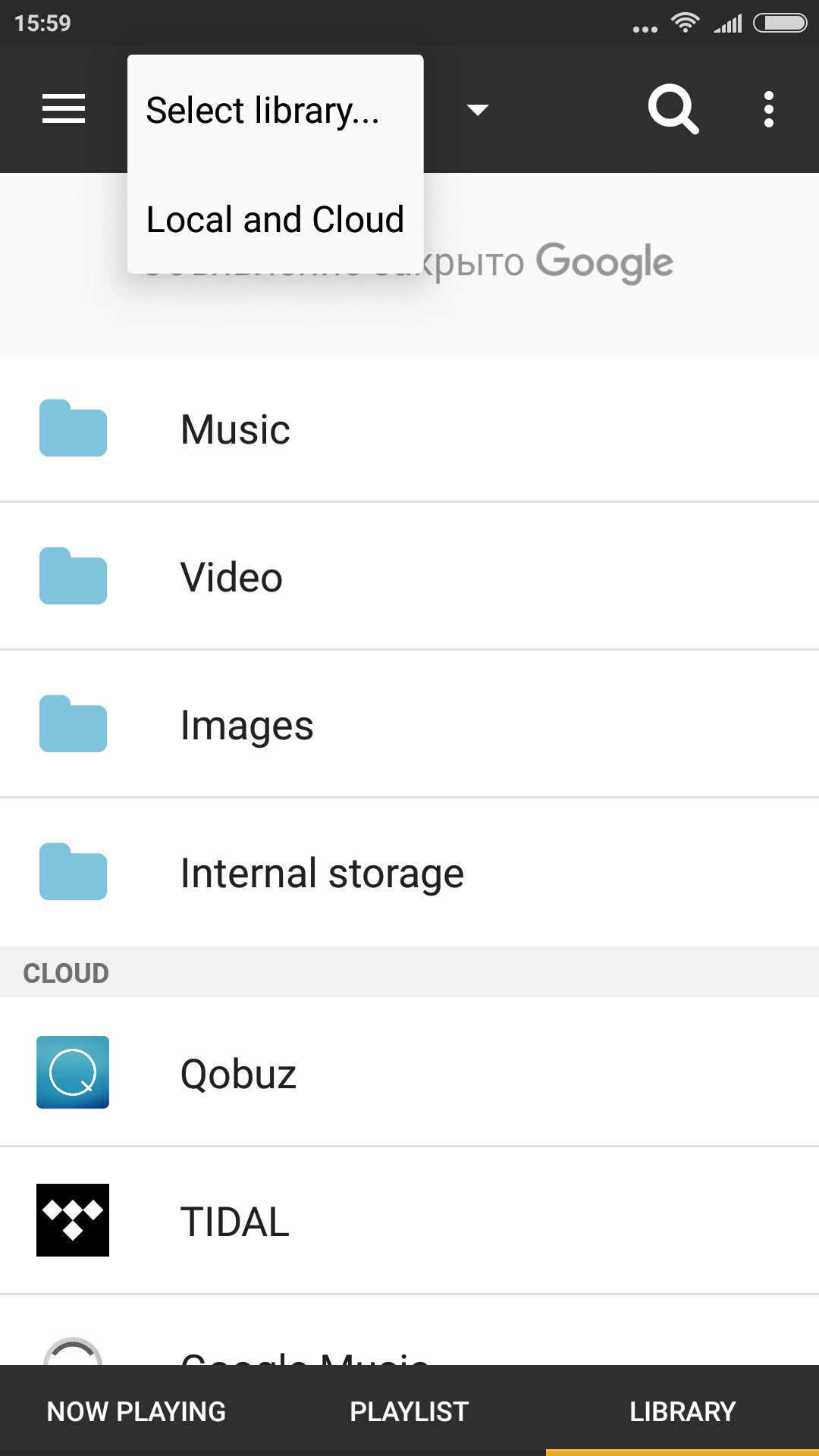Open the TIDAL cloud entry
This screenshot has width=819, height=1456.
[x=235, y=1222]
